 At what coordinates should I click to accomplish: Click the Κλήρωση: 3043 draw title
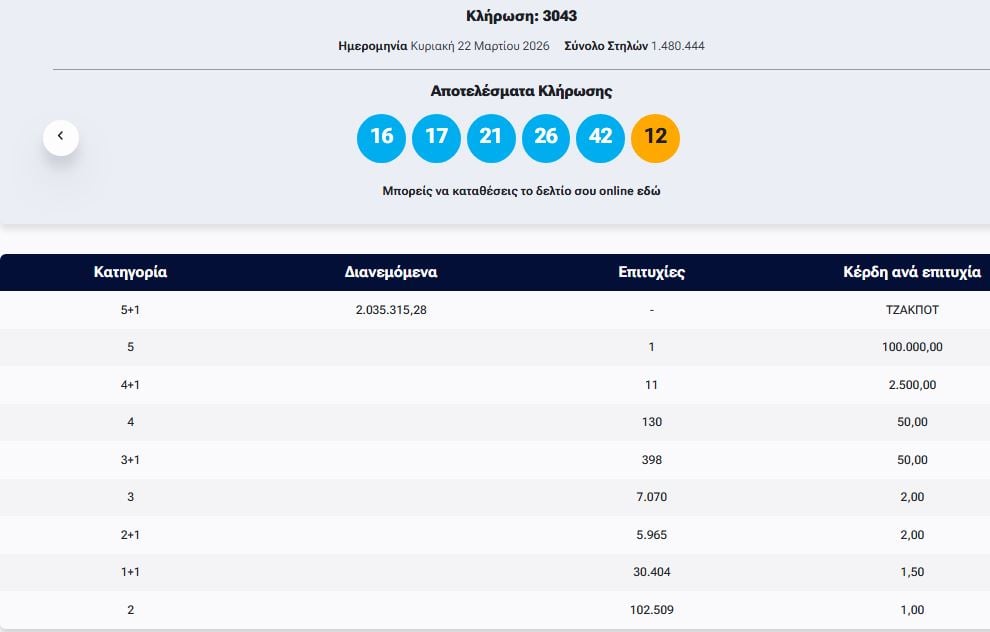[x=521, y=16]
